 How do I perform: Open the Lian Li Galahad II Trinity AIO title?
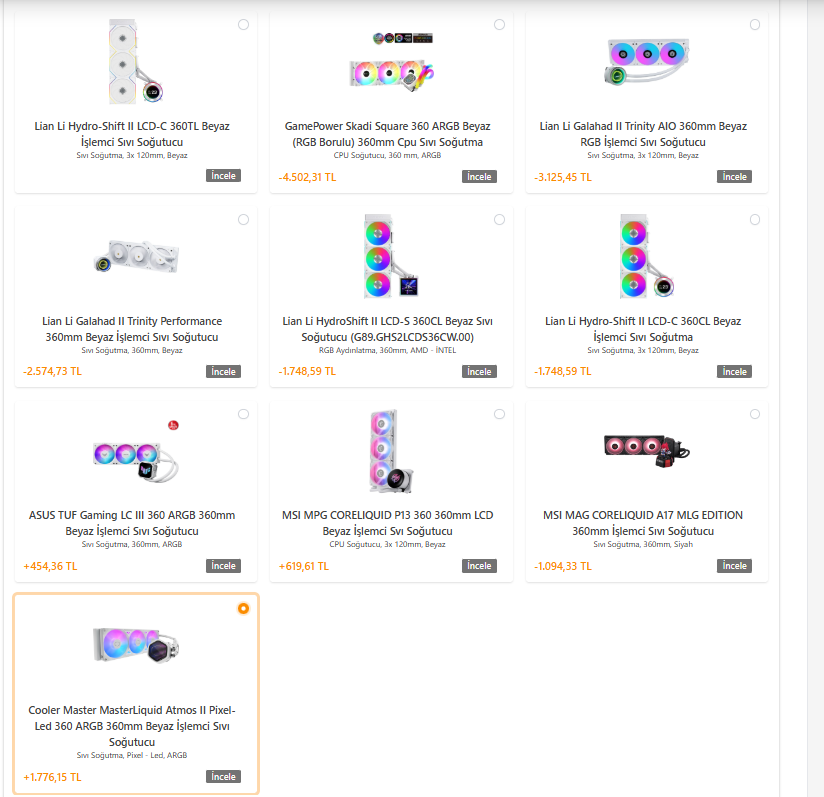(x=643, y=134)
